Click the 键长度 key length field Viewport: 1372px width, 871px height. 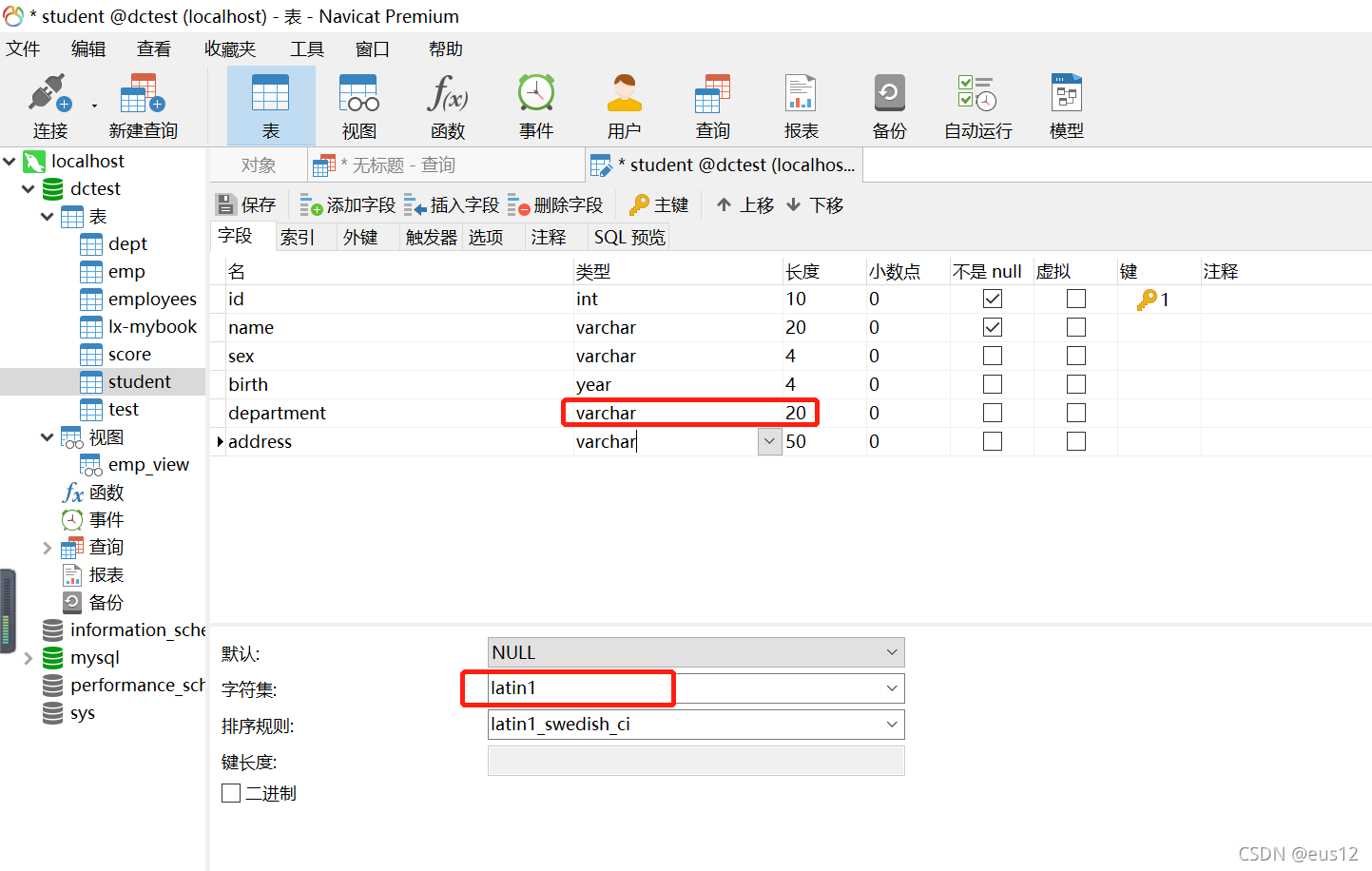pyautogui.click(x=696, y=761)
